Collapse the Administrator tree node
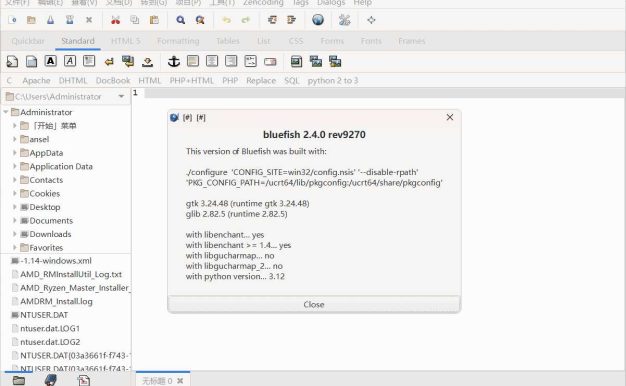626x386 pixels. click(6, 112)
